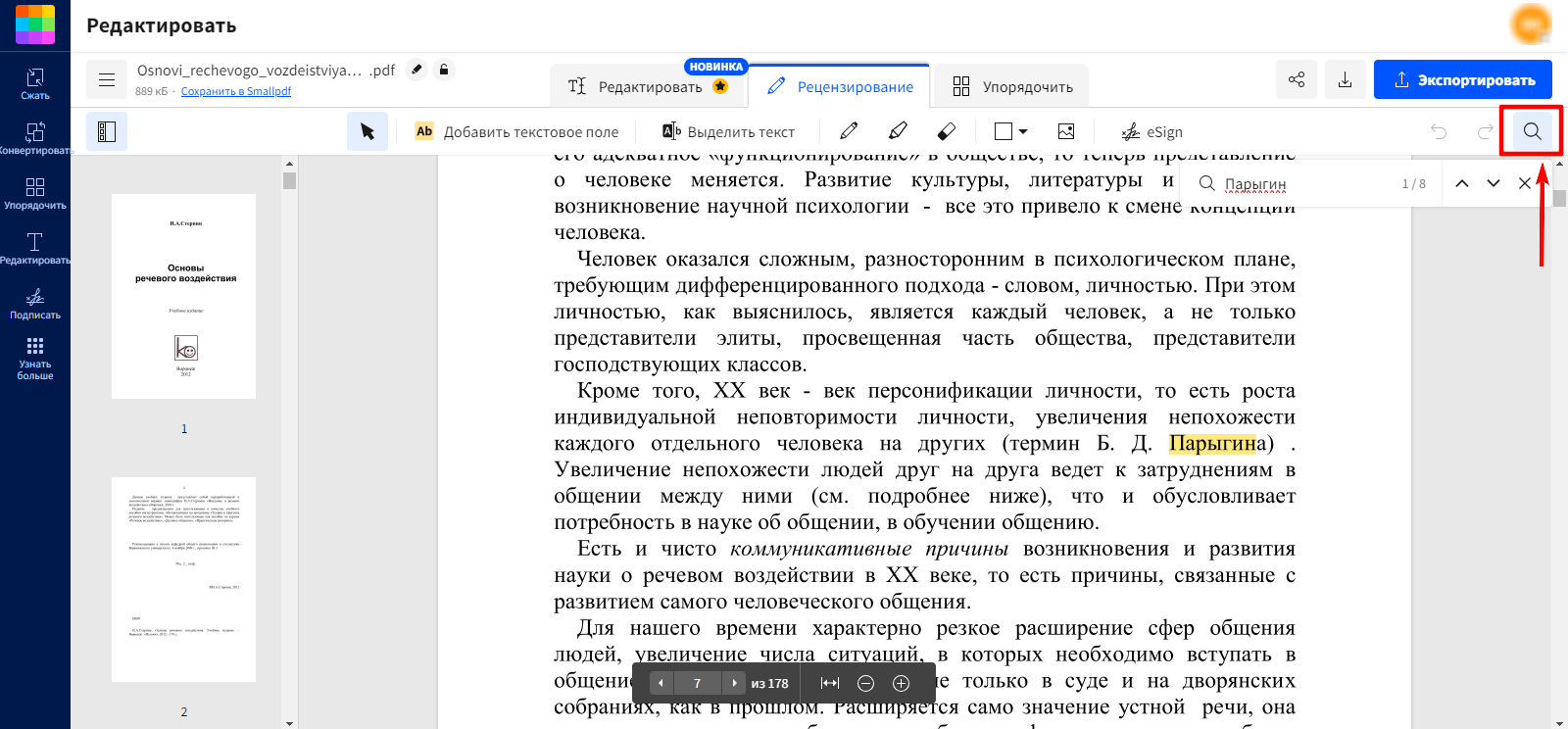Switch to Упорядочить tab
1568x729 pixels.
tap(1012, 86)
